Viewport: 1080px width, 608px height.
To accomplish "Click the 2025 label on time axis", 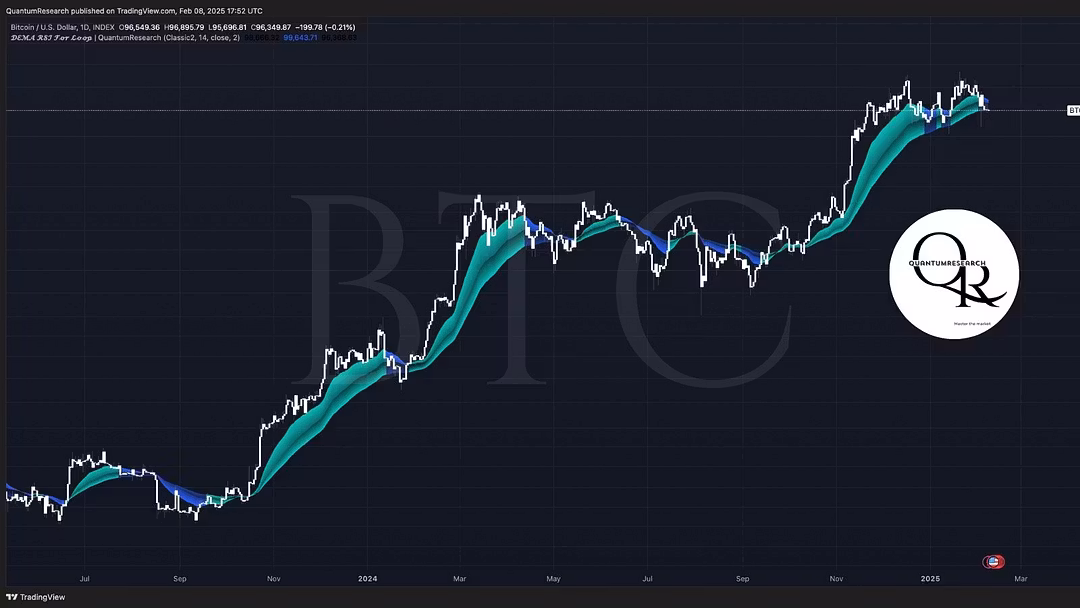I will 930,578.
